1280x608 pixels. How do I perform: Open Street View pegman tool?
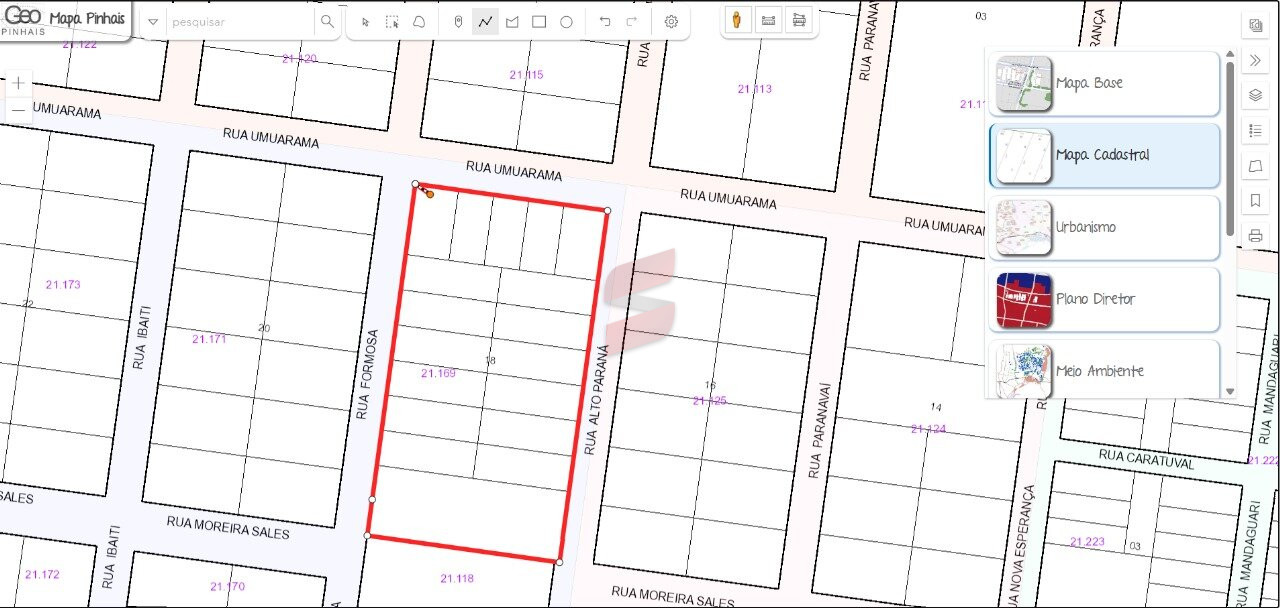738,21
